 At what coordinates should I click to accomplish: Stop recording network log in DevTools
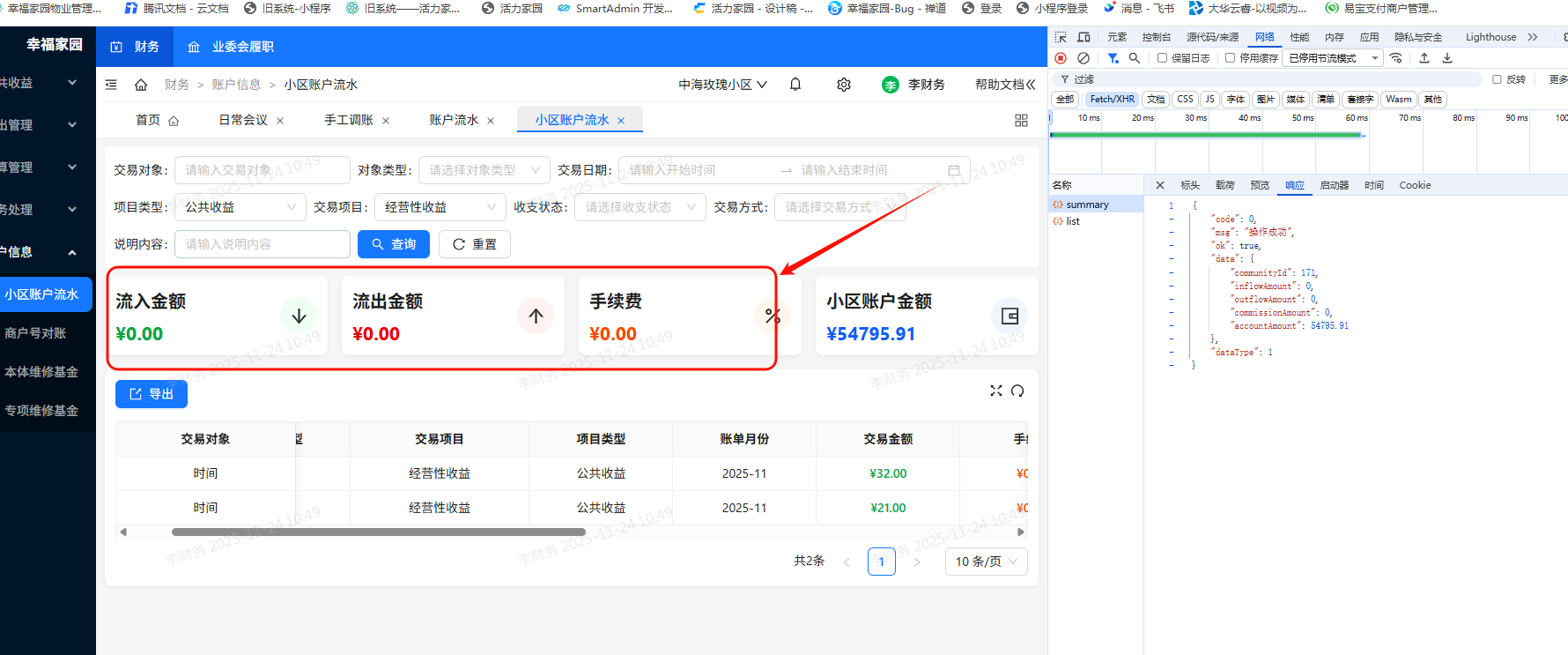point(1061,58)
